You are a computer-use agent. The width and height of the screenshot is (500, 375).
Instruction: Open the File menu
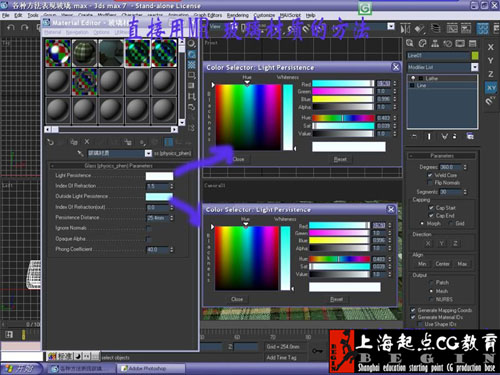point(6,15)
